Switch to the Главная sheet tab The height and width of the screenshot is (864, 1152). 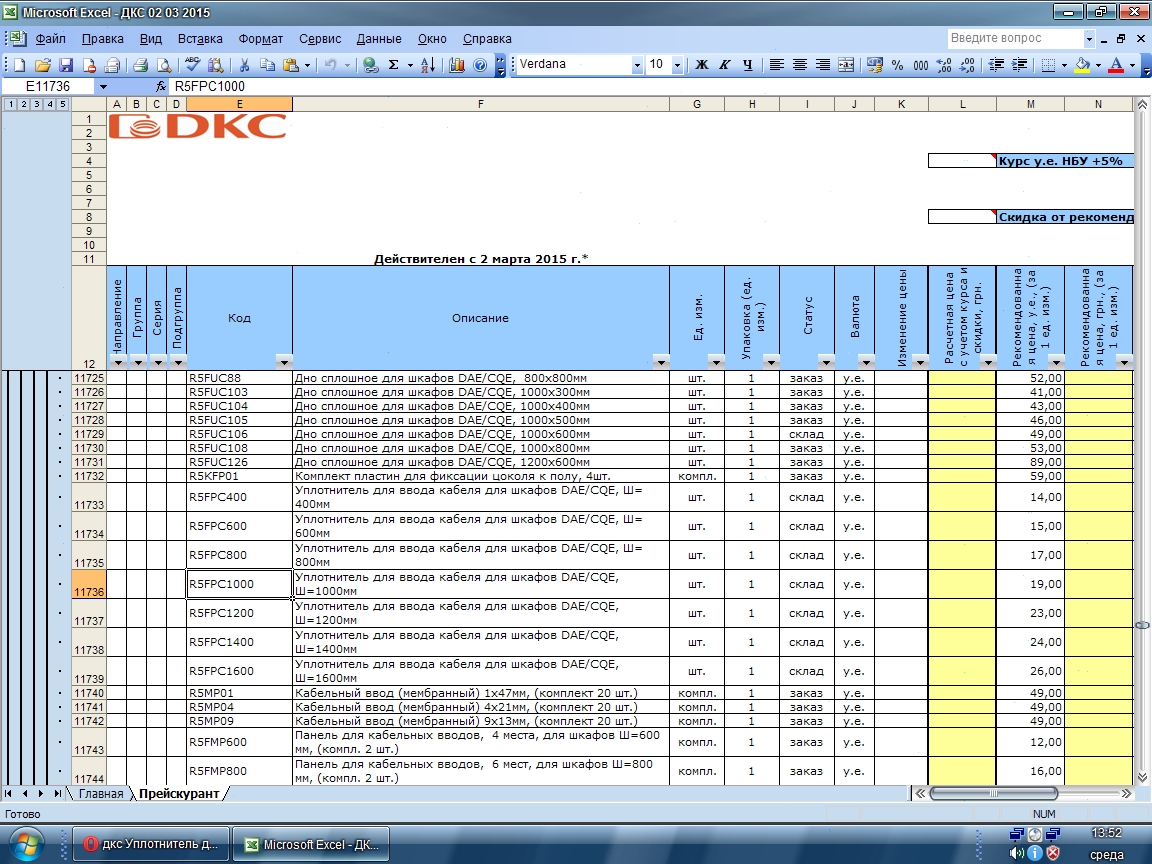101,793
